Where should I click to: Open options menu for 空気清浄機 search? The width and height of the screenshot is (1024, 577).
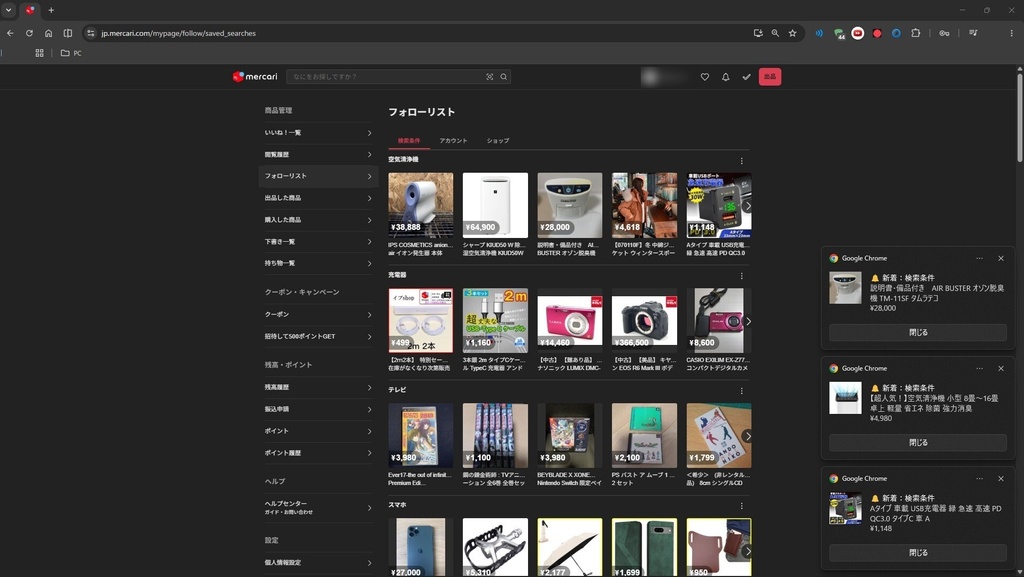click(741, 161)
